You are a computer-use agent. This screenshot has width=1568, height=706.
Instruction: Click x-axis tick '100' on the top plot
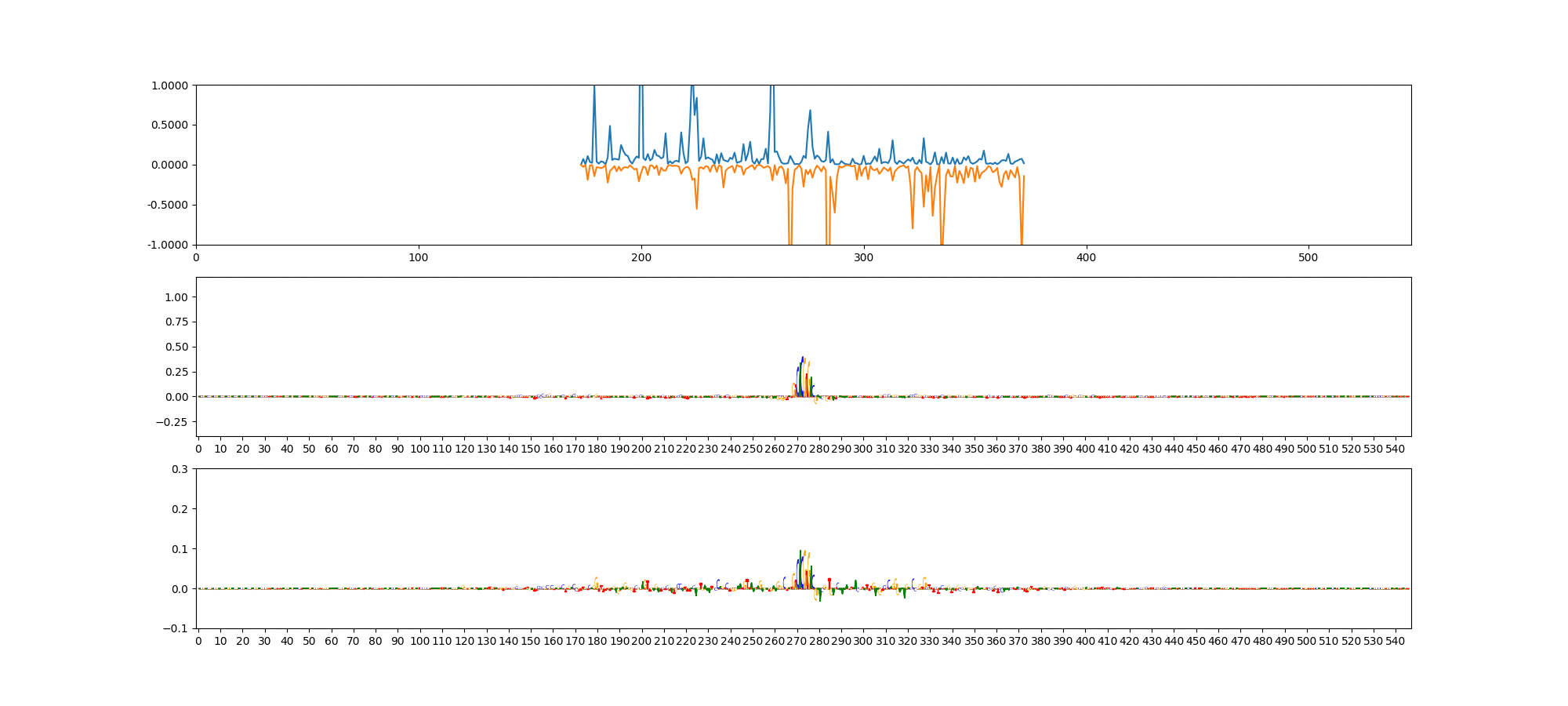tap(419, 257)
